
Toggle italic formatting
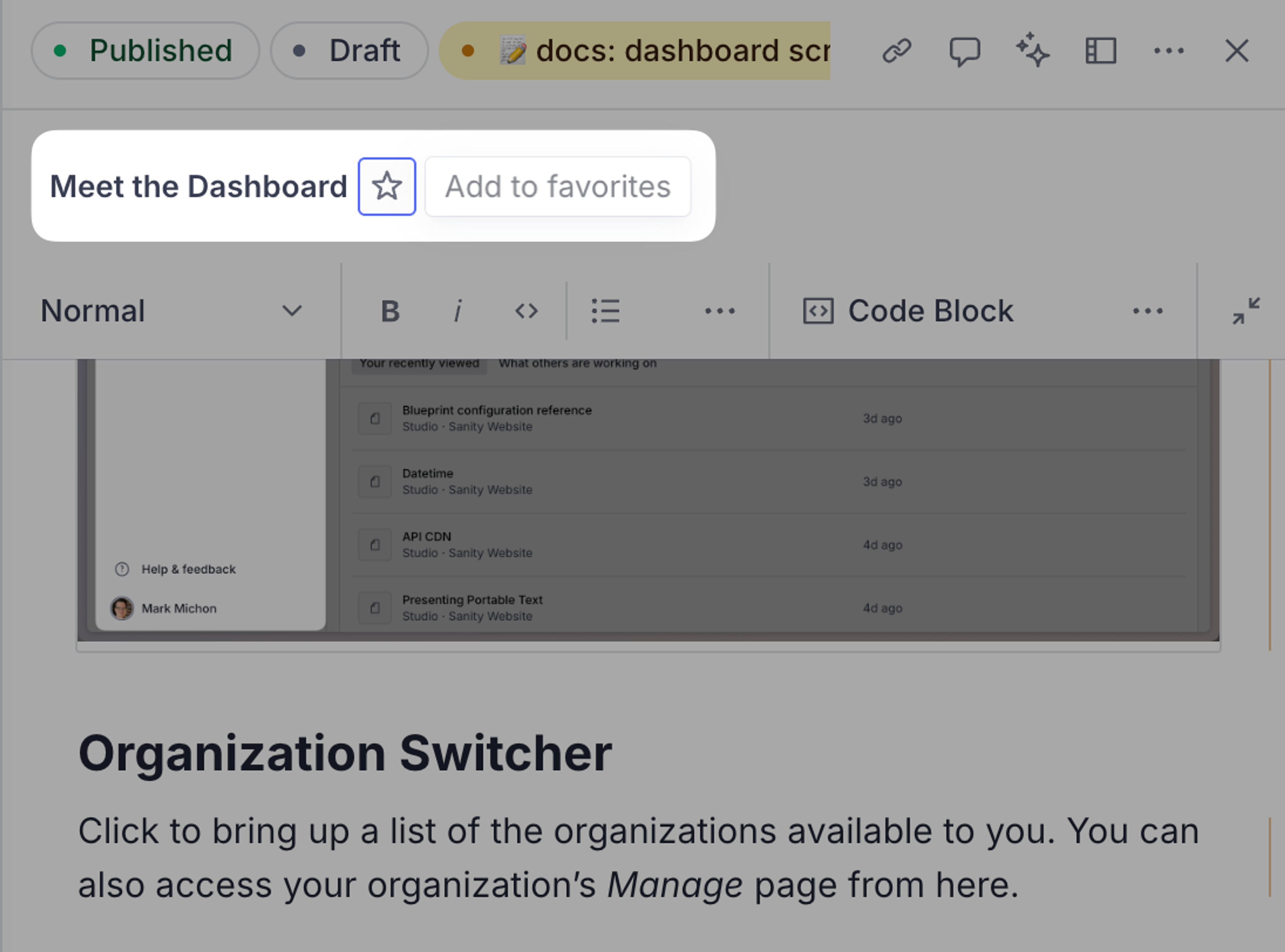pos(458,311)
